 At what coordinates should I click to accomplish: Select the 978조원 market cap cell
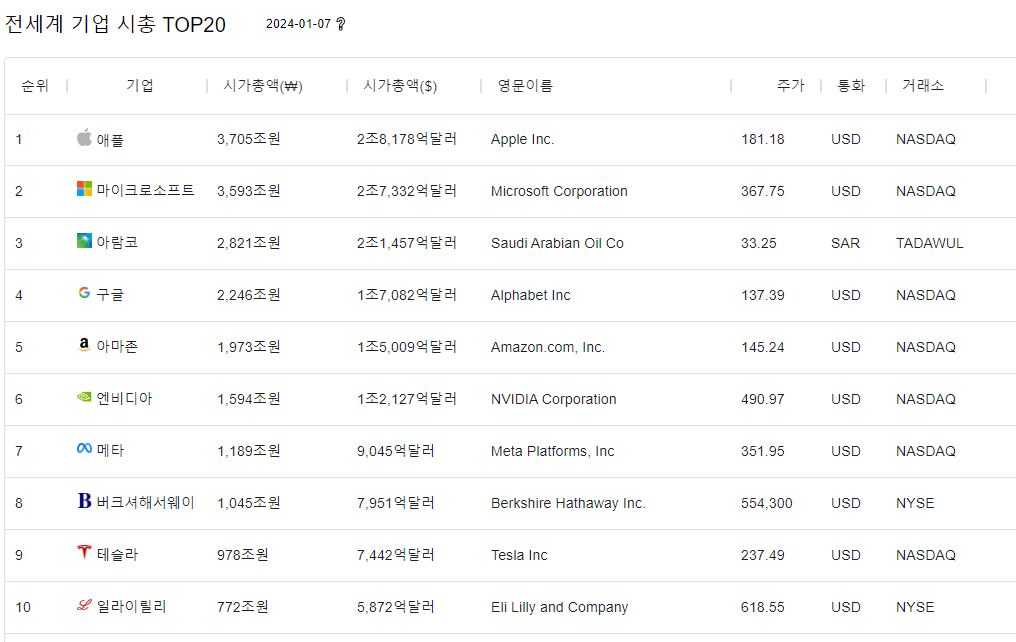(242, 555)
